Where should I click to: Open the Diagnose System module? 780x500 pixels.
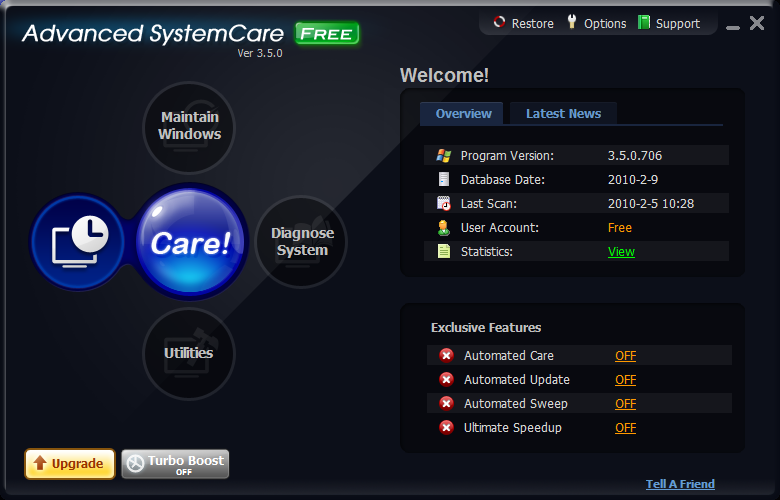(x=301, y=242)
